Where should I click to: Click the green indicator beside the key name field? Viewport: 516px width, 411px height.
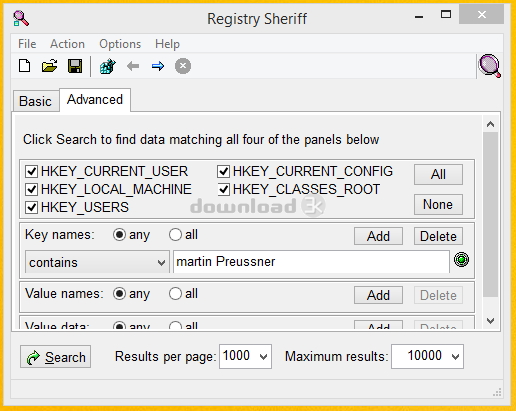[x=461, y=259]
